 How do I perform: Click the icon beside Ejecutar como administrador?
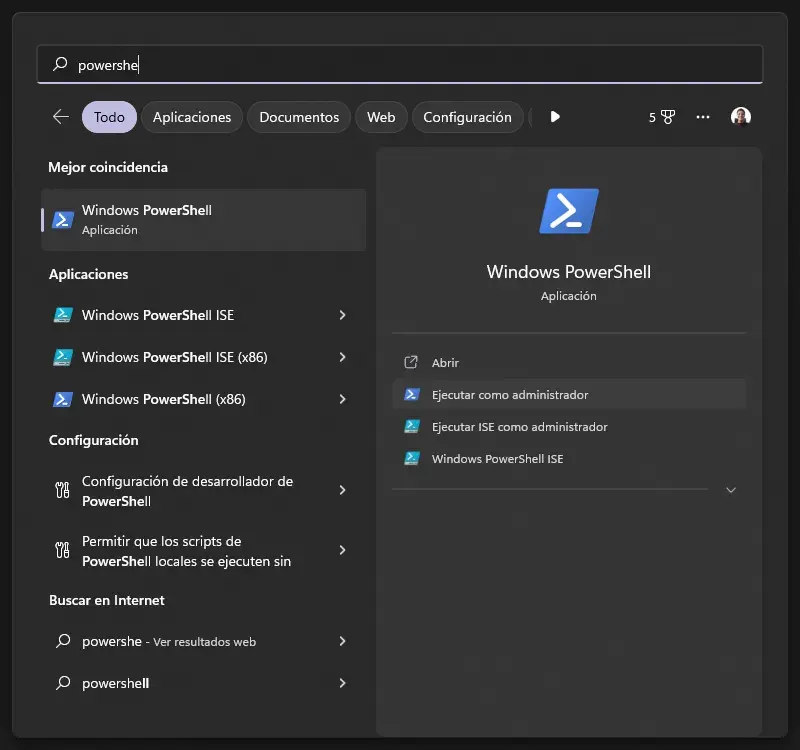(412, 394)
